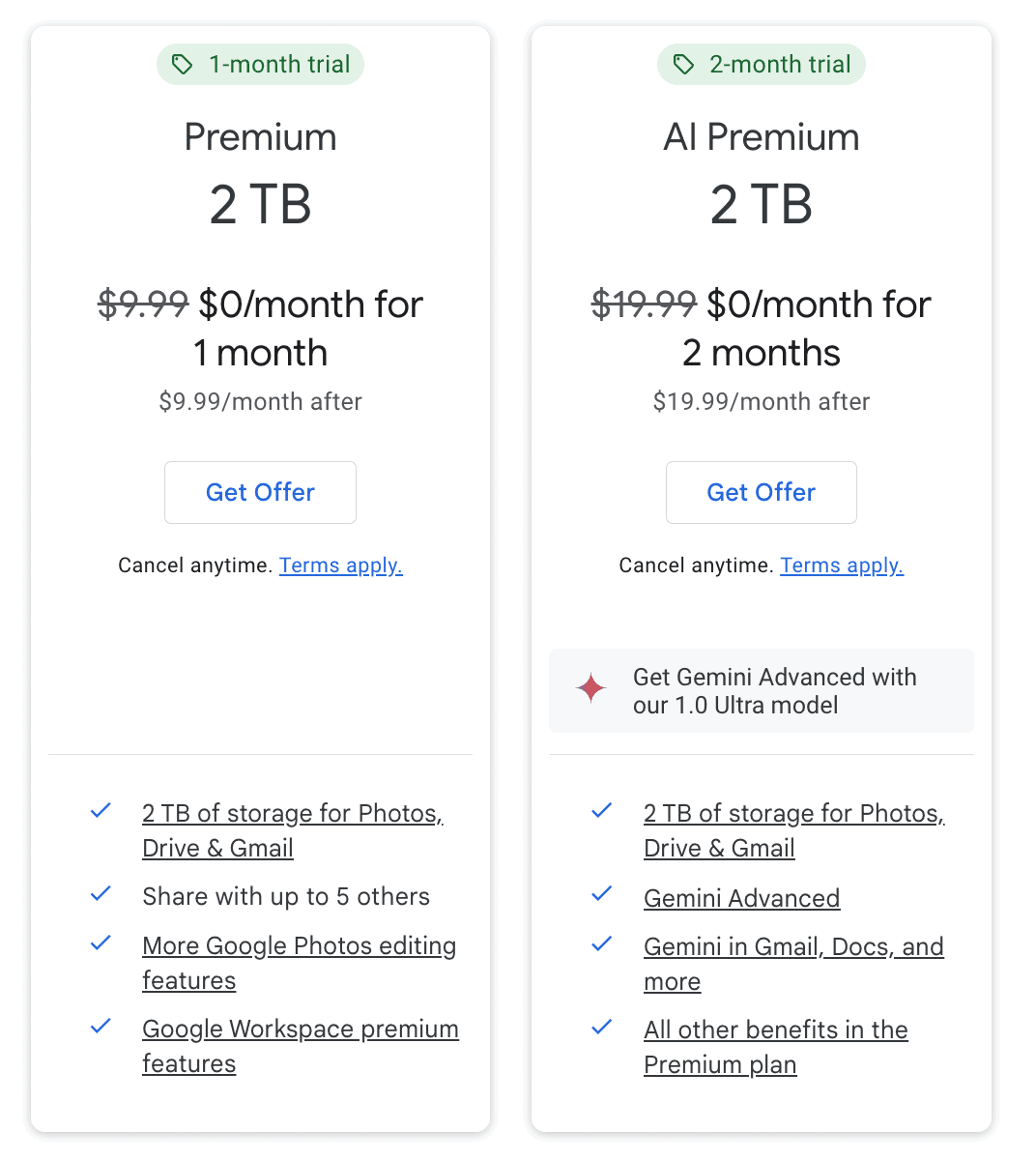Open the Google Workspace premium features link
Image resolution: width=1036 pixels, height=1160 pixels.
coord(300,1029)
